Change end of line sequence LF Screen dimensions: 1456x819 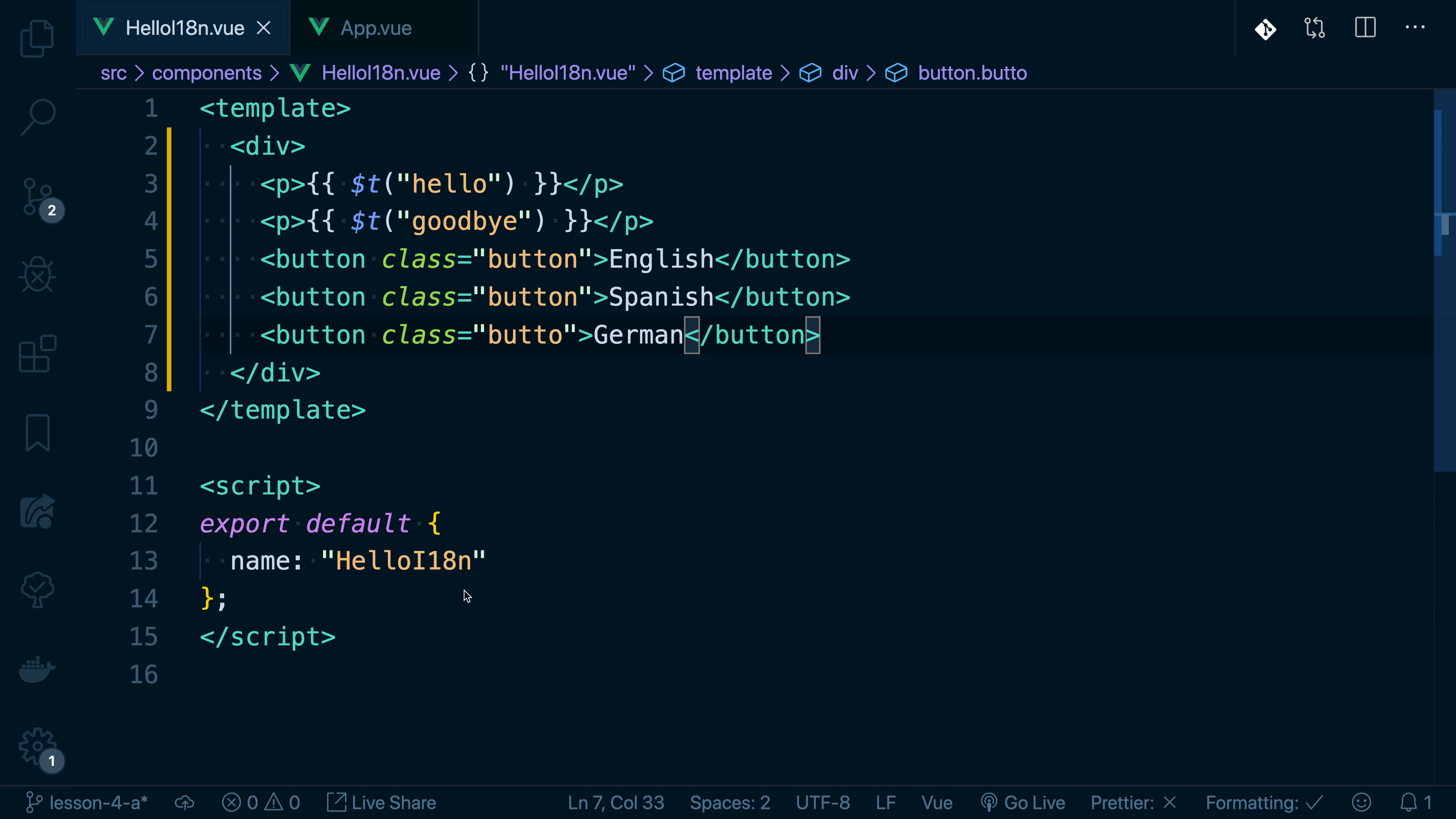click(886, 803)
